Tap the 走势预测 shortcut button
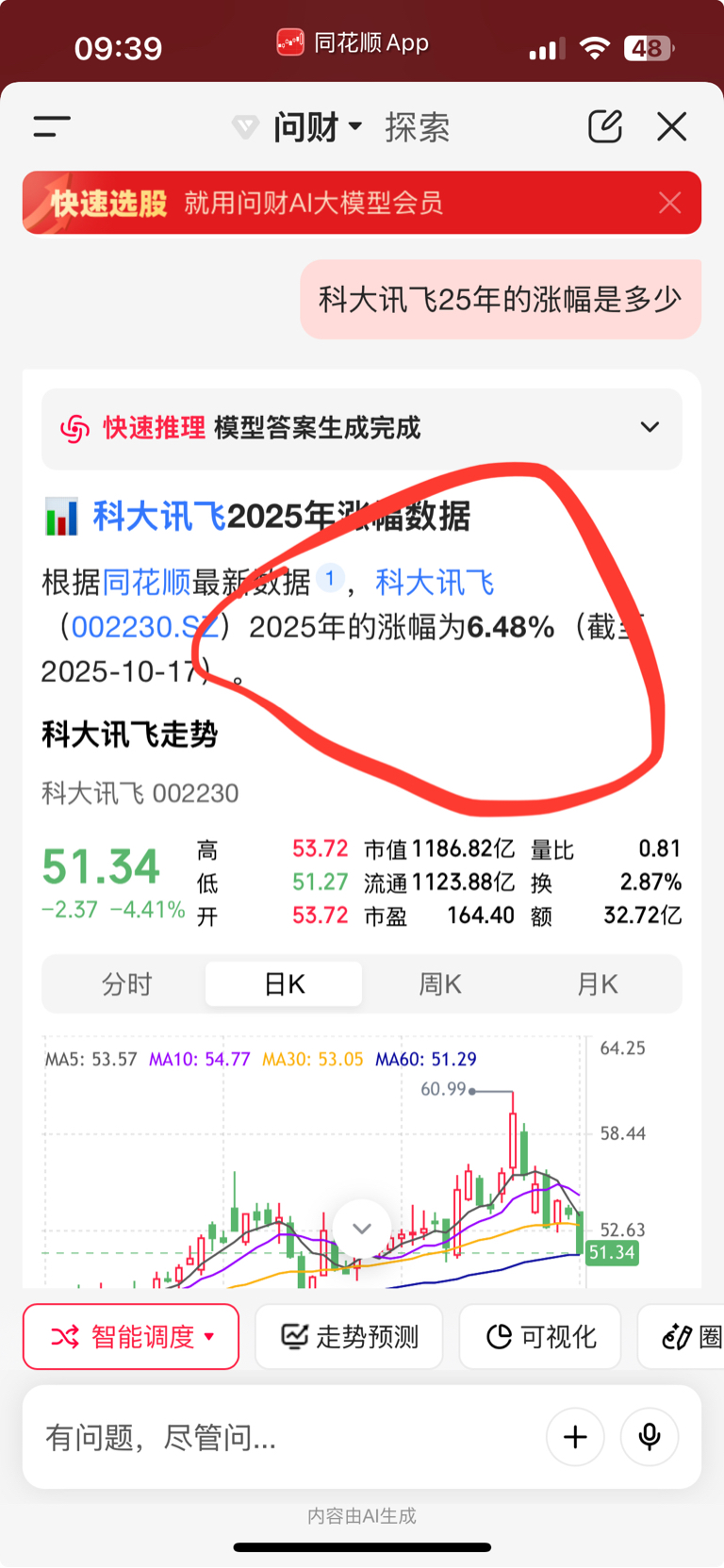Image resolution: width=724 pixels, height=1568 pixels. click(349, 1337)
